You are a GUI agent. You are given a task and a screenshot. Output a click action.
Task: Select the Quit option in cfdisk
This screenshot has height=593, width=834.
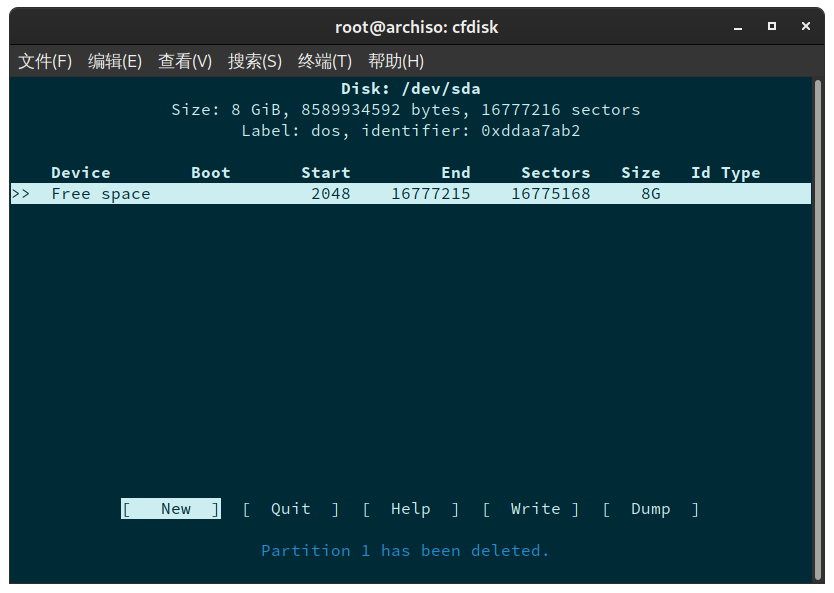pyautogui.click(x=290, y=509)
